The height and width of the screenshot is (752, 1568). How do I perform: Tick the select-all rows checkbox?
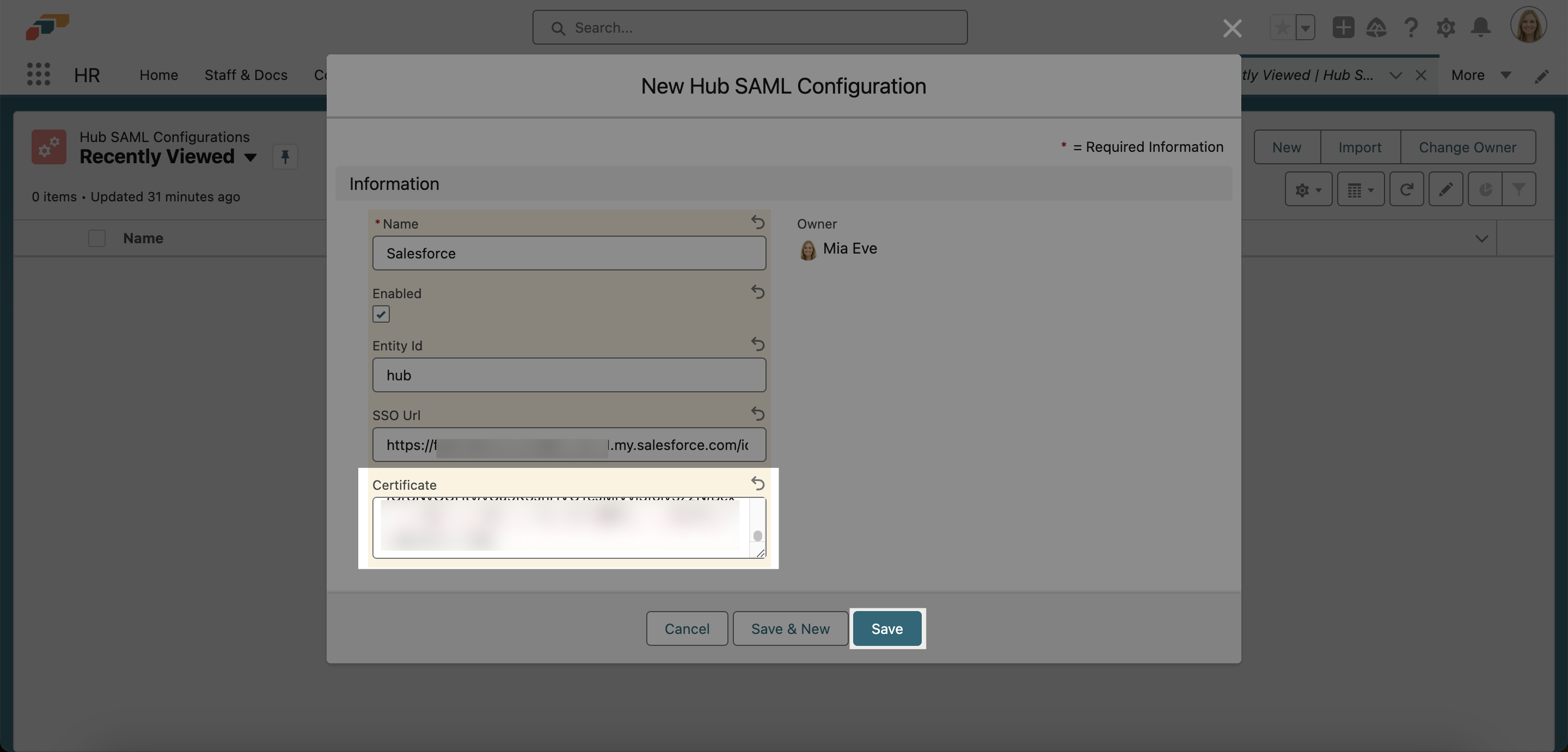(97, 238)
